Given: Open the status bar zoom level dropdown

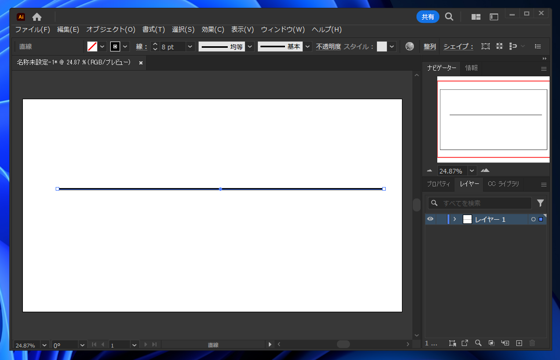Looking at the screenshot, I should [44, 345].
